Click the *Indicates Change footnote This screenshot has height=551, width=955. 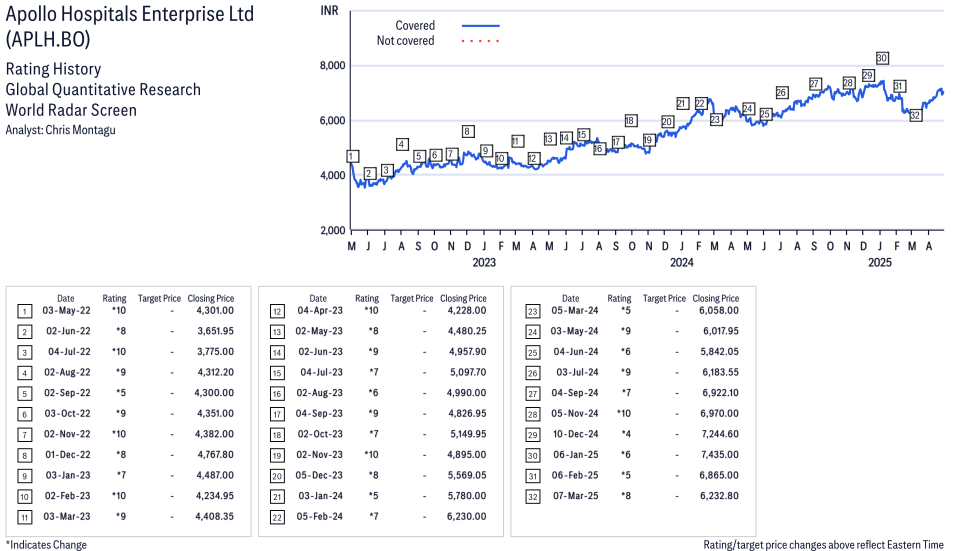[x=46, y=544]
